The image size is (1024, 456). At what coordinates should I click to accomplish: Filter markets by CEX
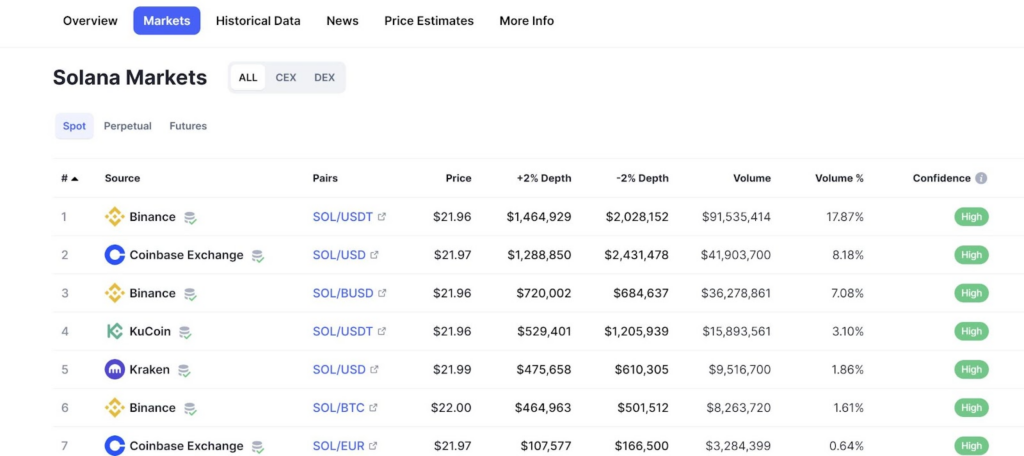click(x=285, y=78)
